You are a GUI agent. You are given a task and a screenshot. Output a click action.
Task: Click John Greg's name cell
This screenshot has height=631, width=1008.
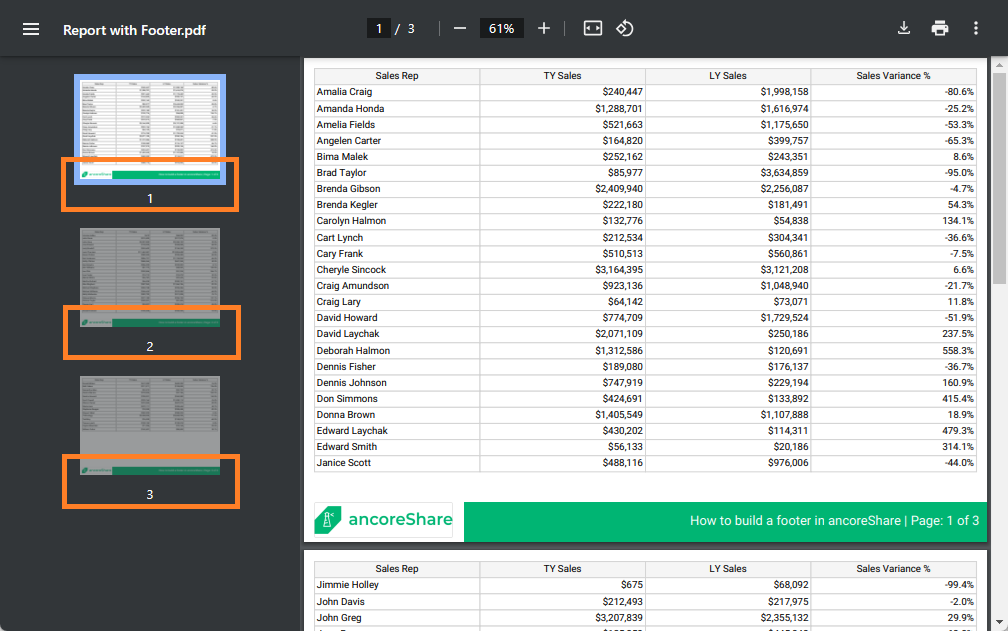(339, 618)
